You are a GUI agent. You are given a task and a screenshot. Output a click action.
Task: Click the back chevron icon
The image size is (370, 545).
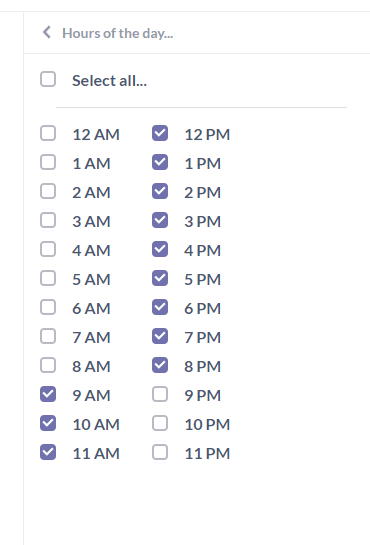[x=47, y=32]
